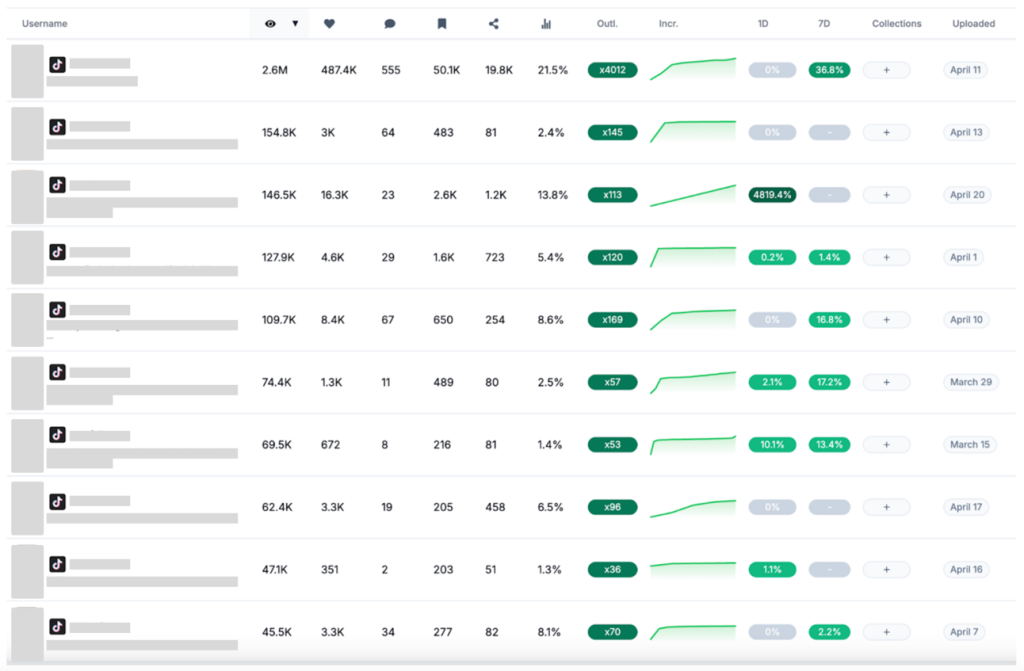
Task: Click the Outl. column header
Action: click(608, 23)
